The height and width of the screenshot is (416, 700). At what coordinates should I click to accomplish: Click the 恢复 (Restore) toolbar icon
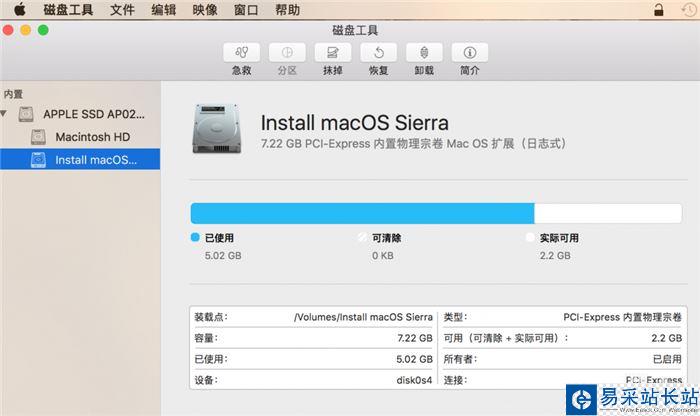click(378, 53)
